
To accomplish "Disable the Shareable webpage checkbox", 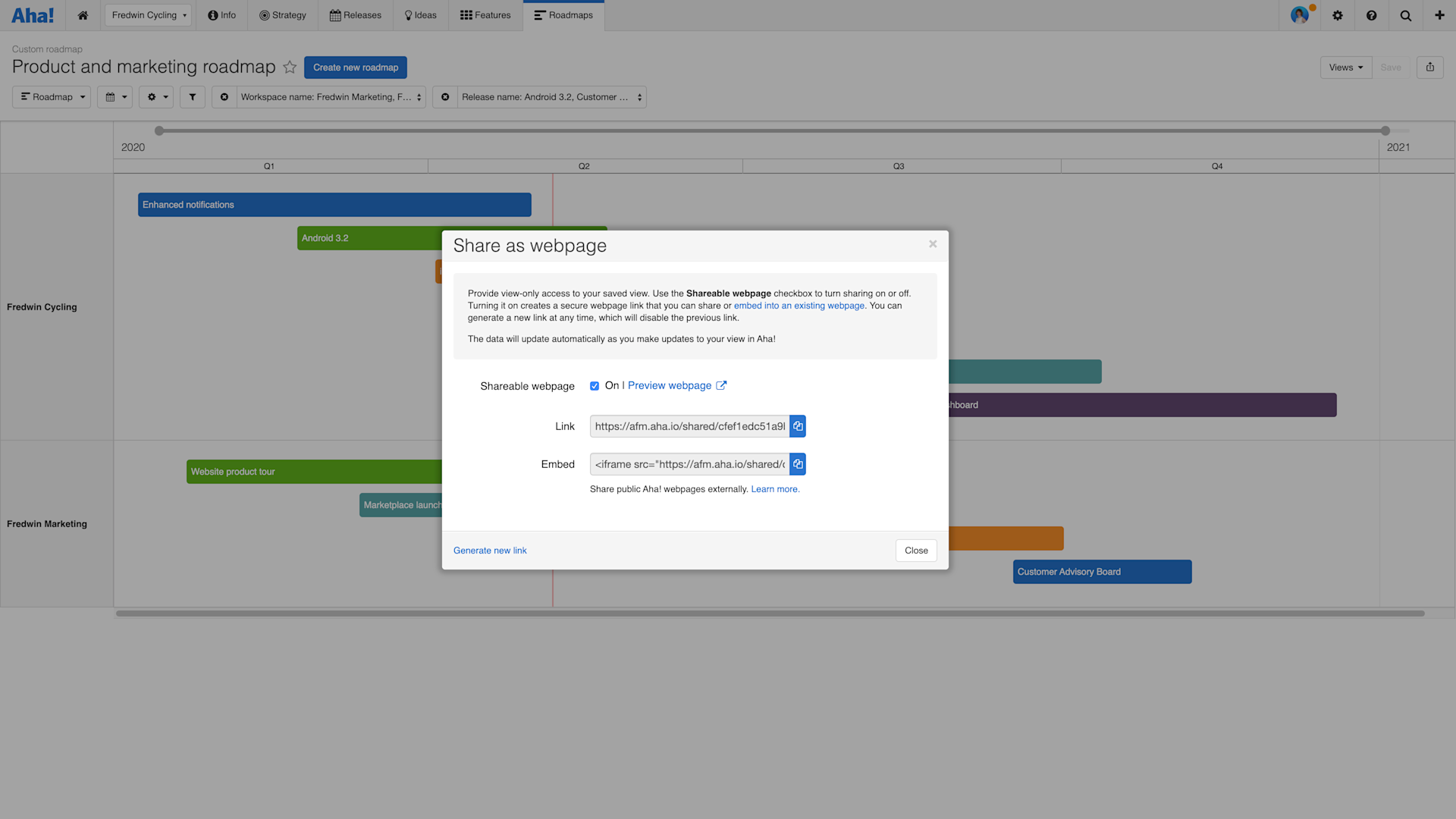I will pos(595,386).
